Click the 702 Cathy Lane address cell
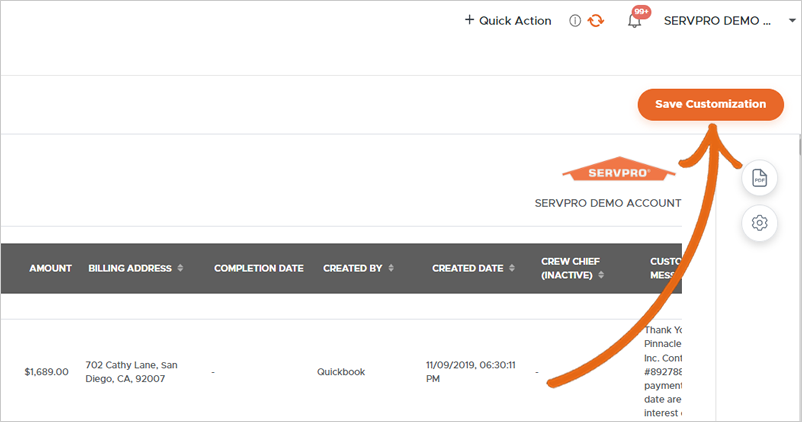The height and width of the screenshot is (422, 802). pyautogui.click(x=135, y=371)
